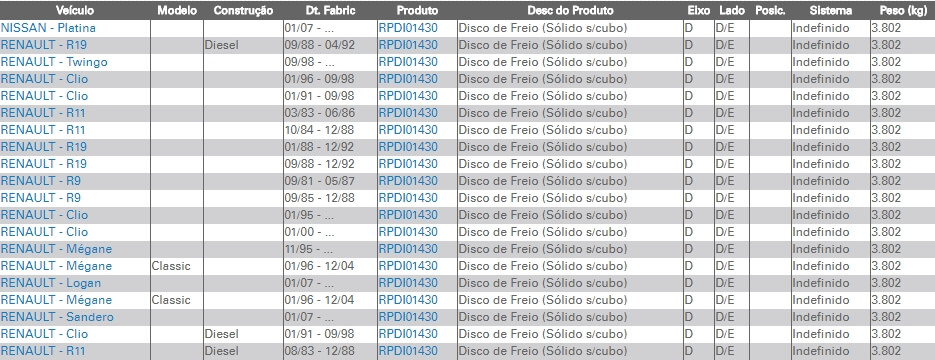Click the Sistema column header

coord(831,11)
